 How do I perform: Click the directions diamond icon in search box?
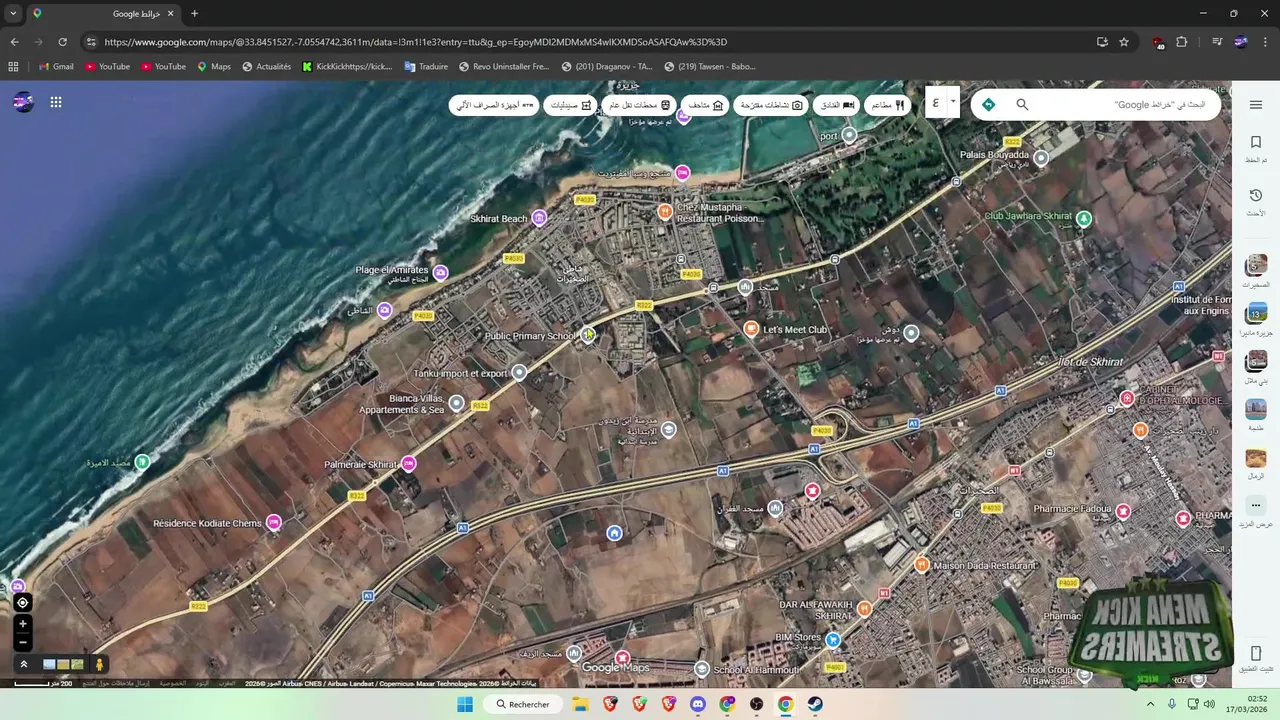[988, 104]
